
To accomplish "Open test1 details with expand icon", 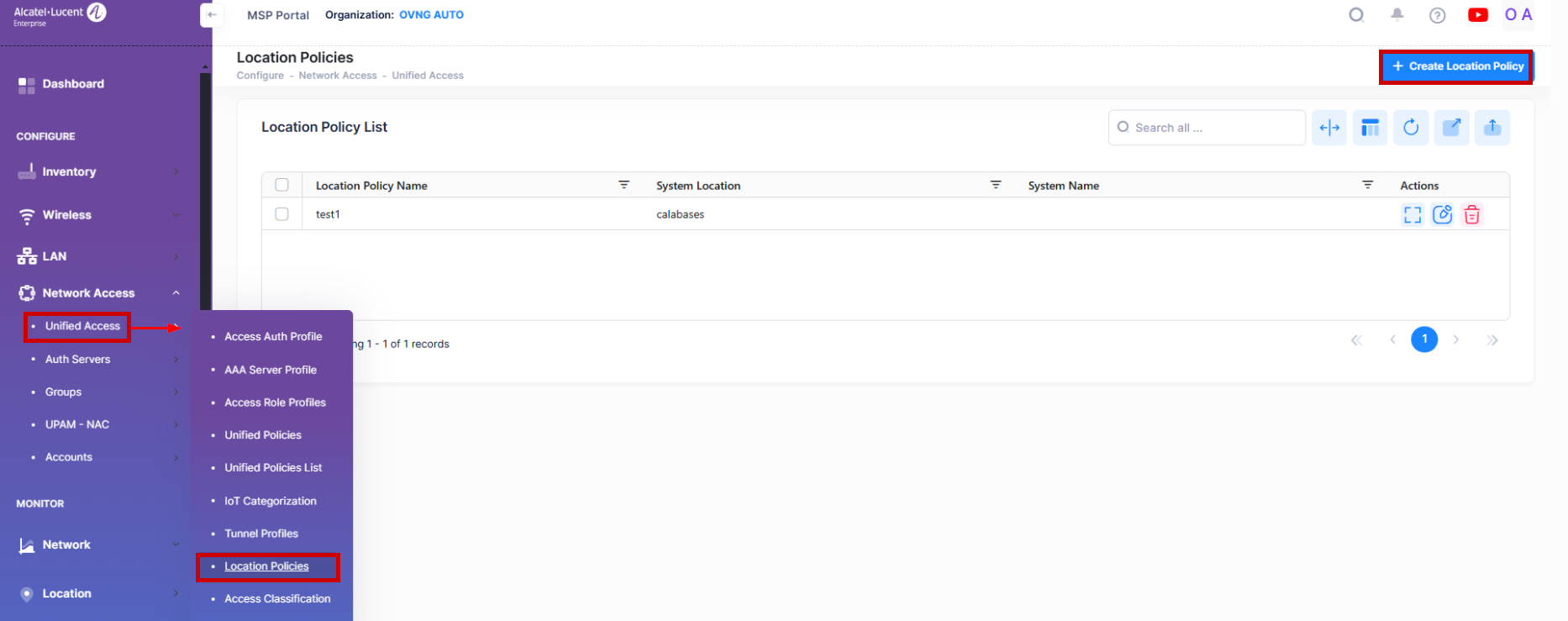I will coord(1412,214).
